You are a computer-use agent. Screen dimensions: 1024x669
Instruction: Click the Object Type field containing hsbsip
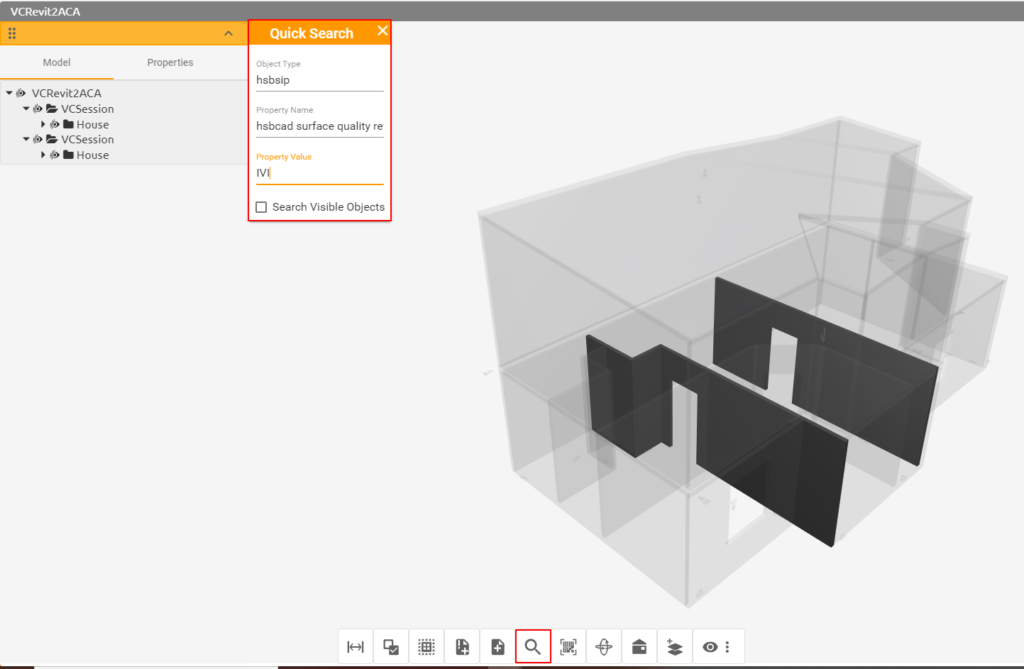pos(319,80)
